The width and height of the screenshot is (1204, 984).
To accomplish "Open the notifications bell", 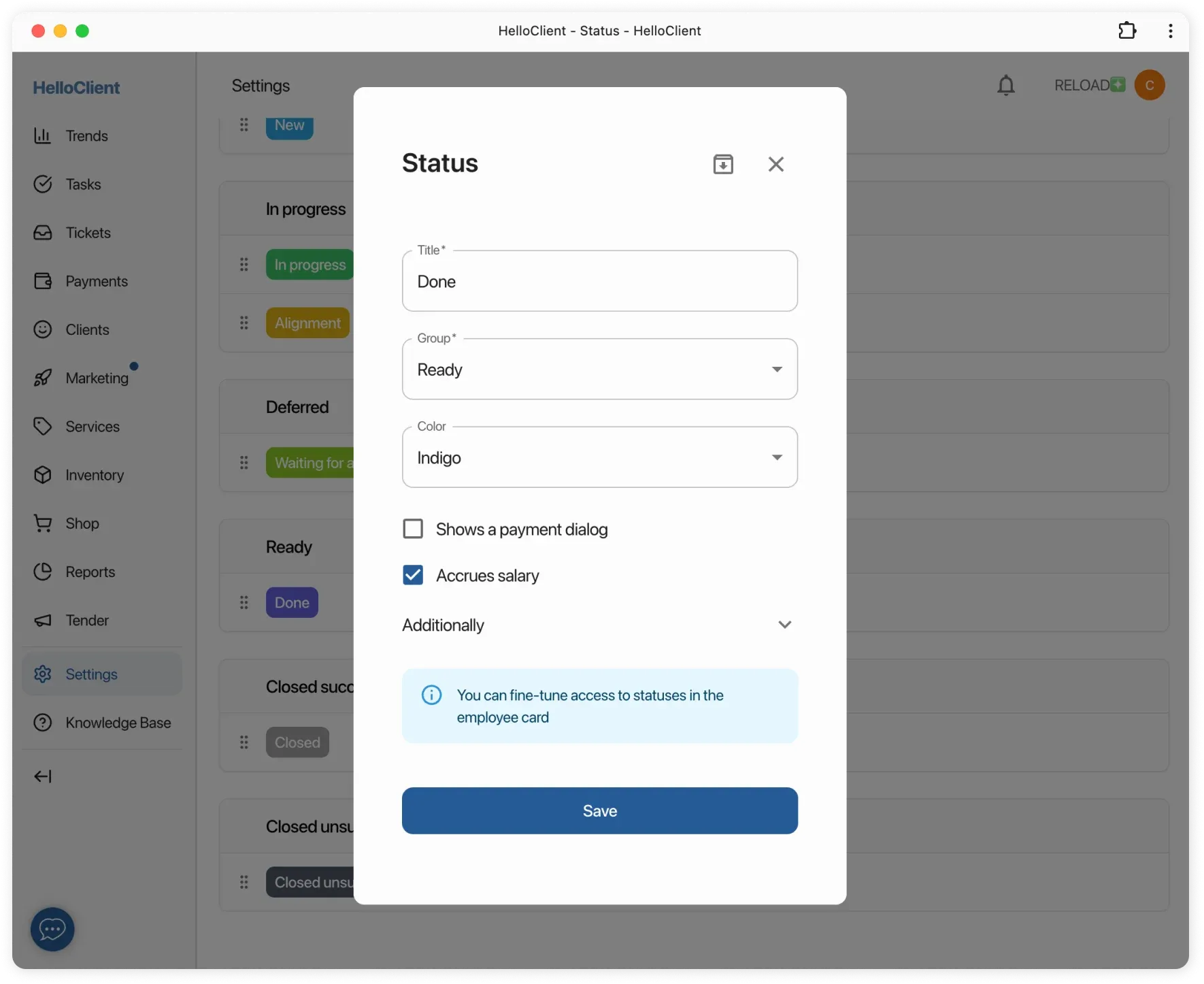I will click(x=1006, y=85).
